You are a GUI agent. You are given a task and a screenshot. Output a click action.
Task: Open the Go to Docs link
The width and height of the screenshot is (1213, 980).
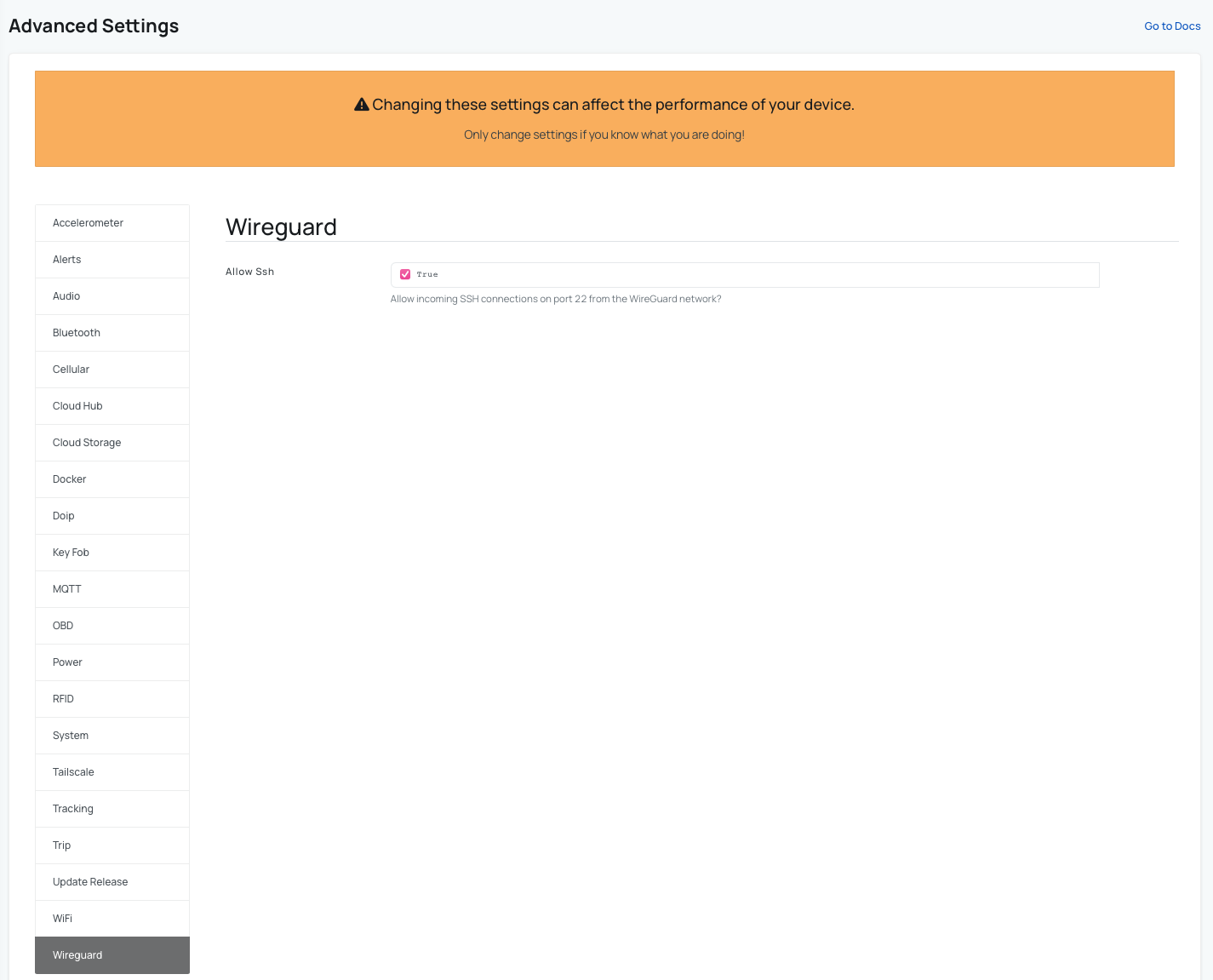[x=1171, y=26]
